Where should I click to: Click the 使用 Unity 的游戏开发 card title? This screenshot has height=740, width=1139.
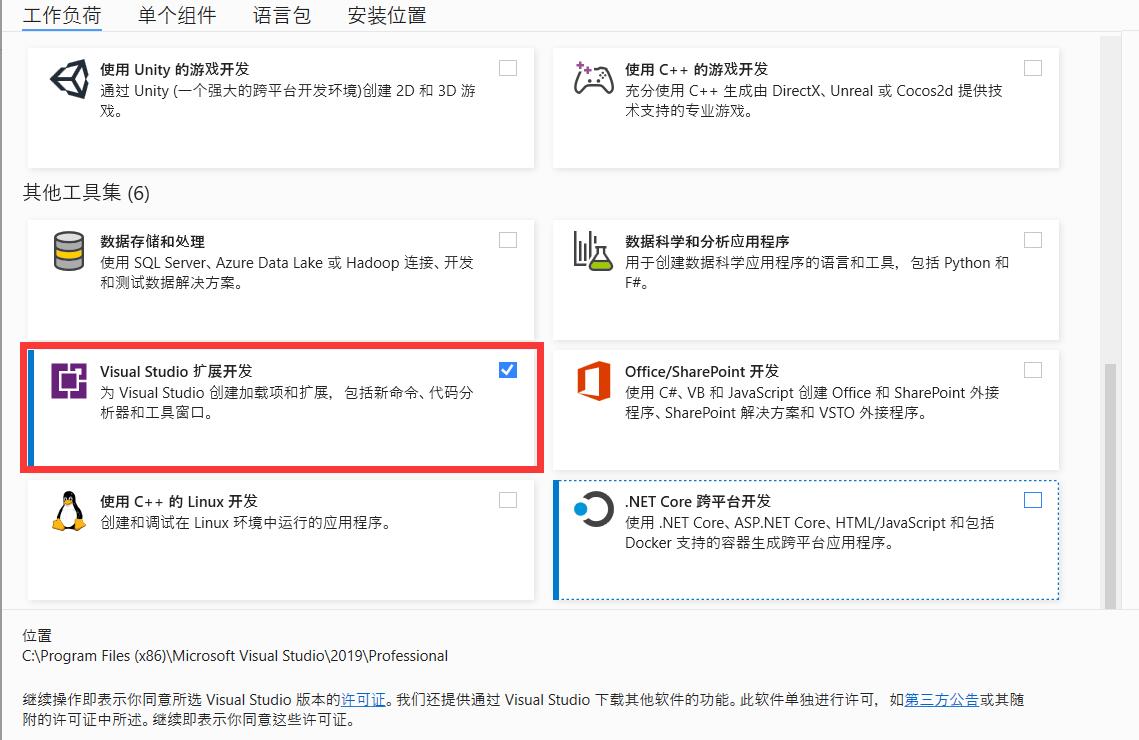coord(174,70)
